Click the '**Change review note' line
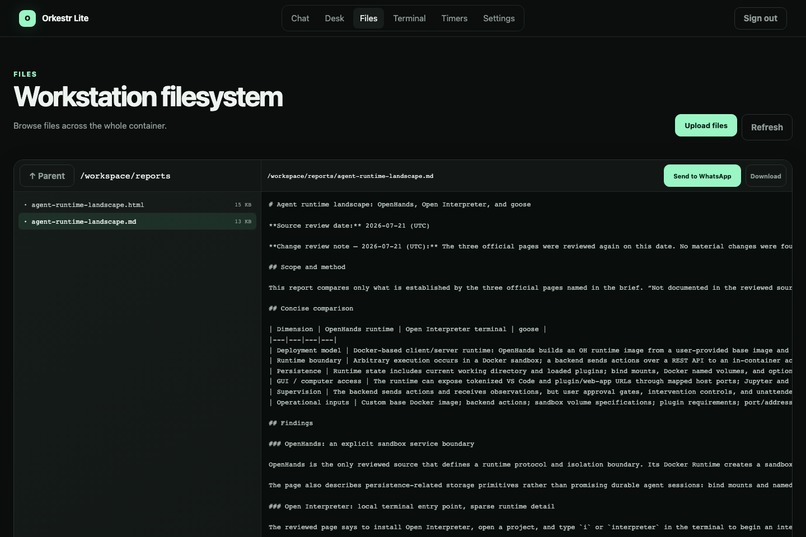806x537 pixels. coord(530,246)
